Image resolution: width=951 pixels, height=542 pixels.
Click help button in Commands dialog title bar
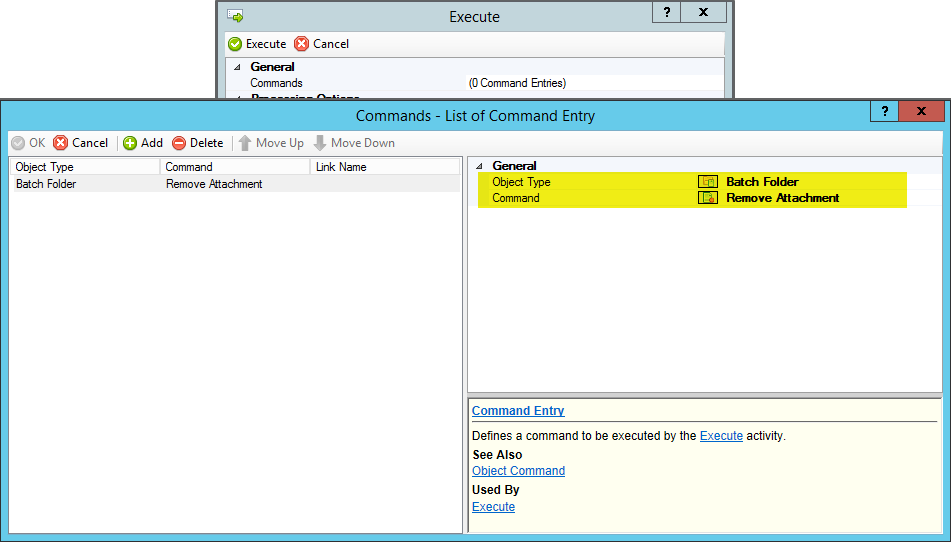point(885,111)
